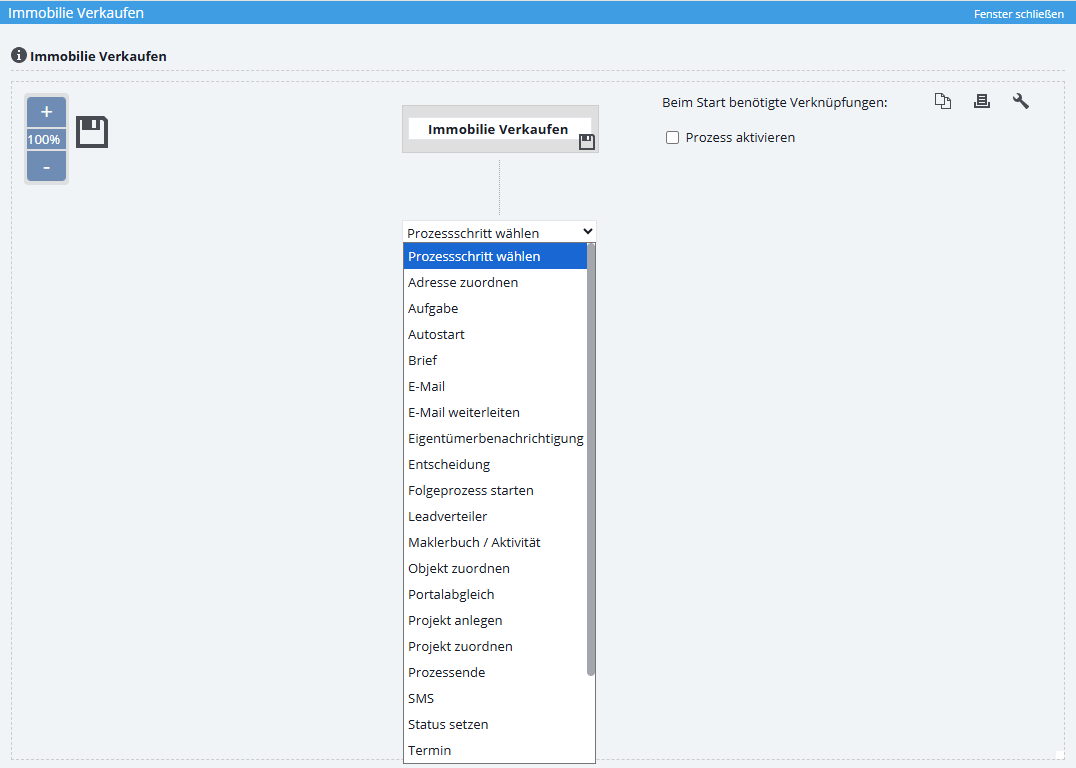The width and height of the screenshot is (1076, 768).
Task: Click the info icon beside Immobilie Verkaufen
Action: point(18,55)
